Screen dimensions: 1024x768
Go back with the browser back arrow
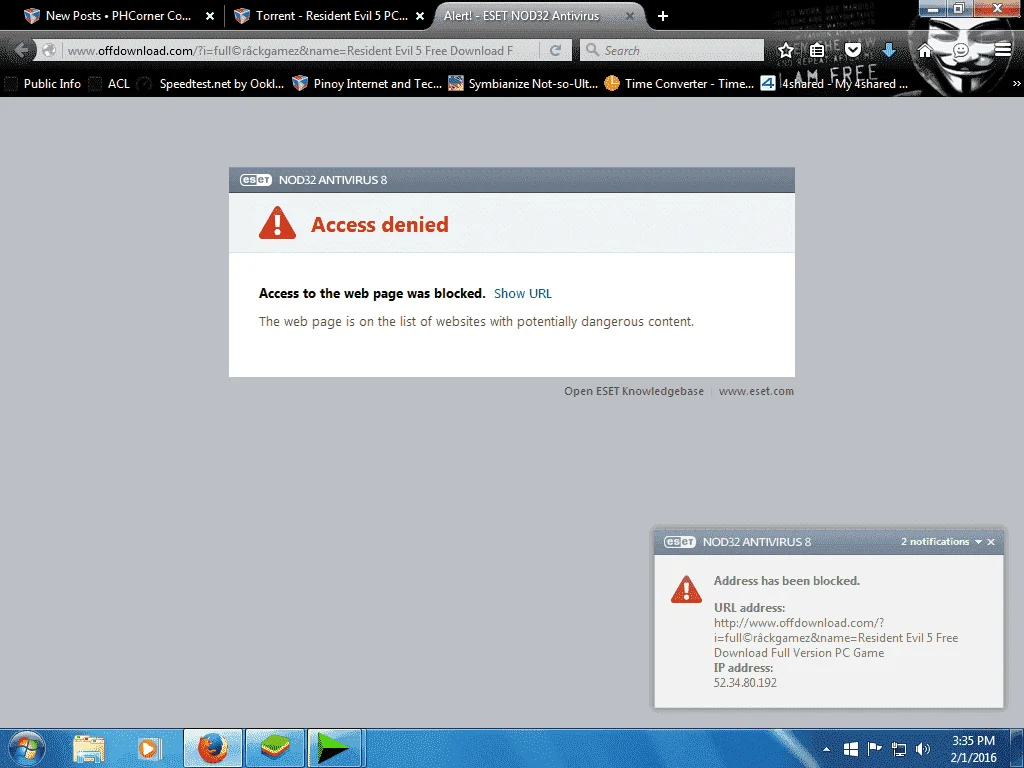tap(20, 50)
